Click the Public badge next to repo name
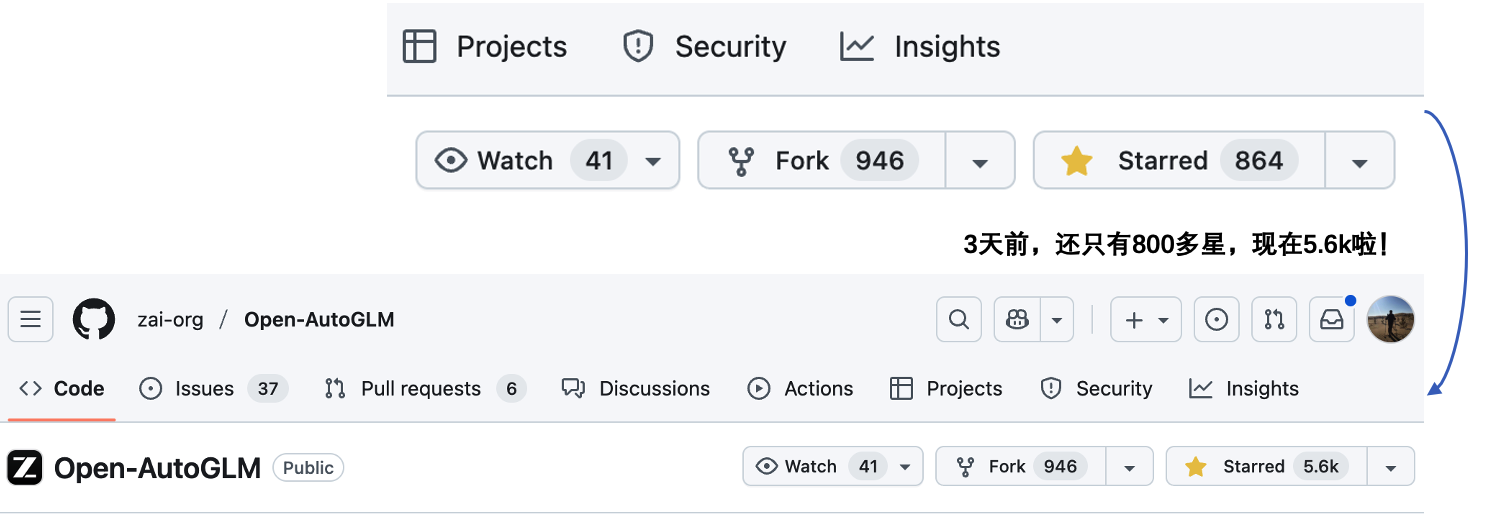 coord(308,467)
